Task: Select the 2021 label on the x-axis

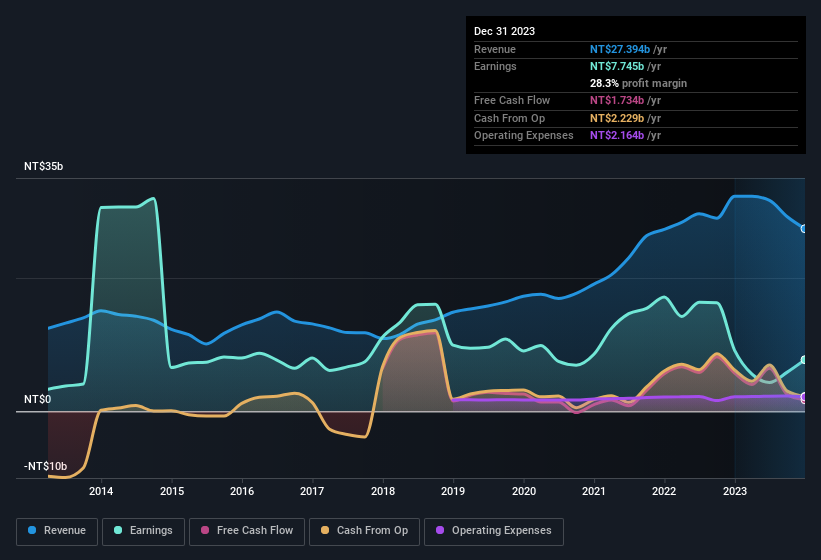Action: coord(594,491)
